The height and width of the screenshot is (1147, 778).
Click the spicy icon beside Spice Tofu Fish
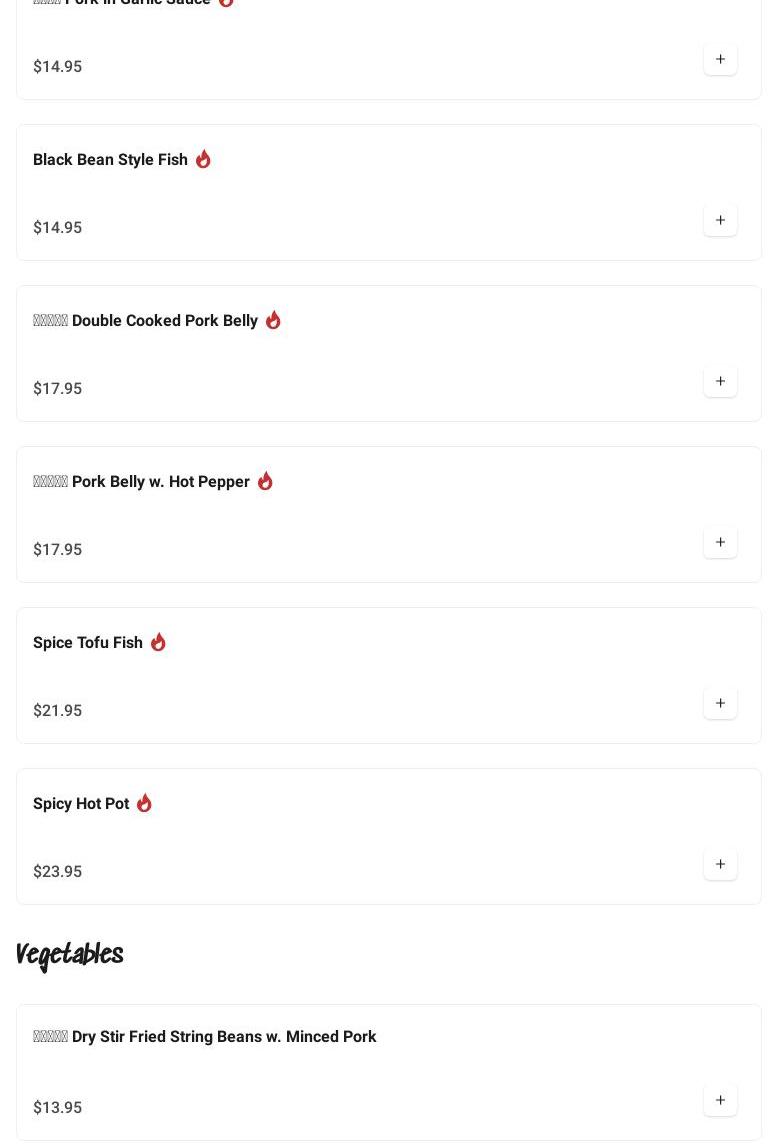(x=158, y=642)
